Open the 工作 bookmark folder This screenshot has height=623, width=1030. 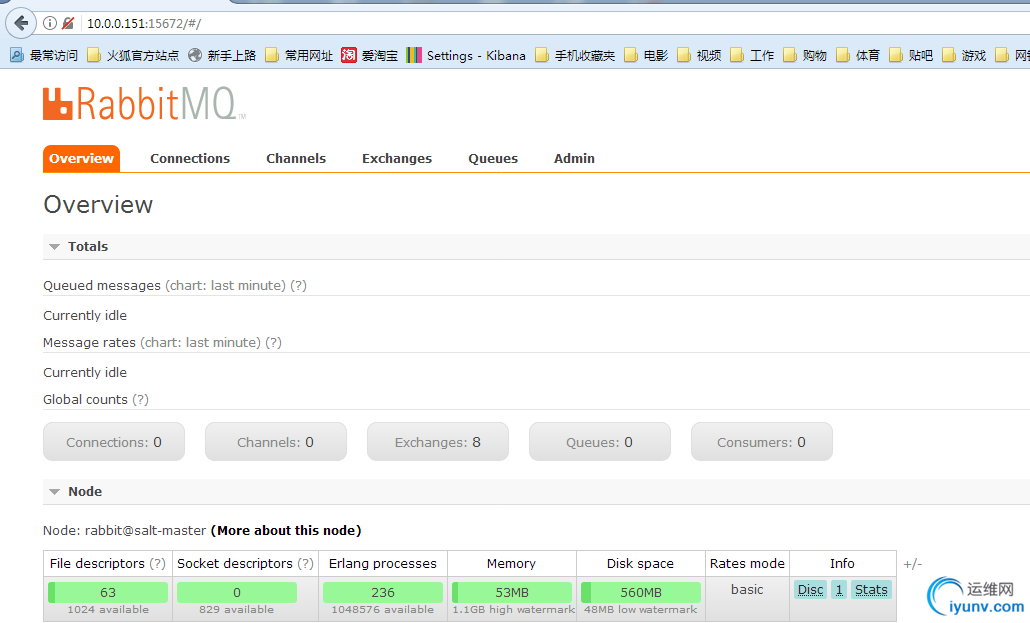pos(753,55)
